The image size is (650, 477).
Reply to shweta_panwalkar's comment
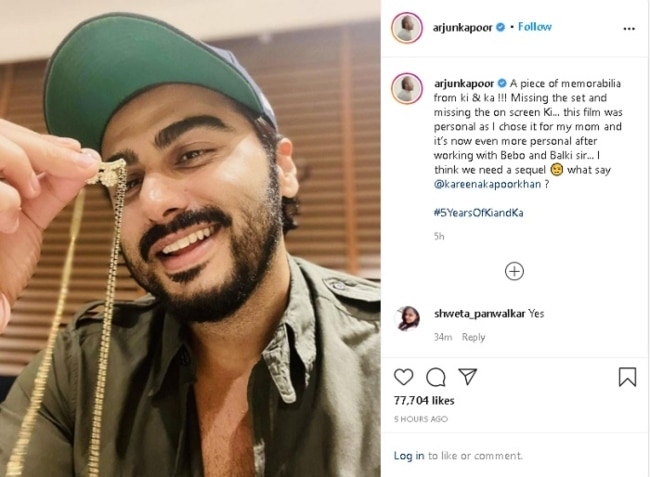pyautogui.click(x=473, y=337)
